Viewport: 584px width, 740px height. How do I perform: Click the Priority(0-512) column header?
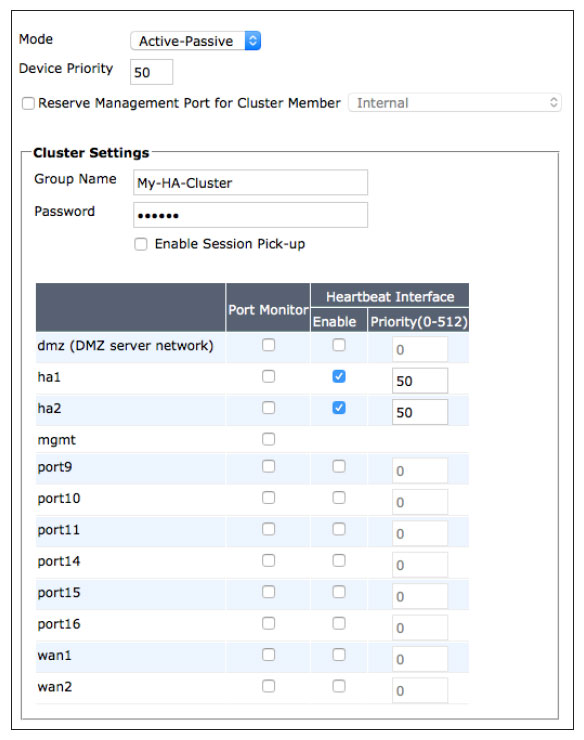[419, 321]
